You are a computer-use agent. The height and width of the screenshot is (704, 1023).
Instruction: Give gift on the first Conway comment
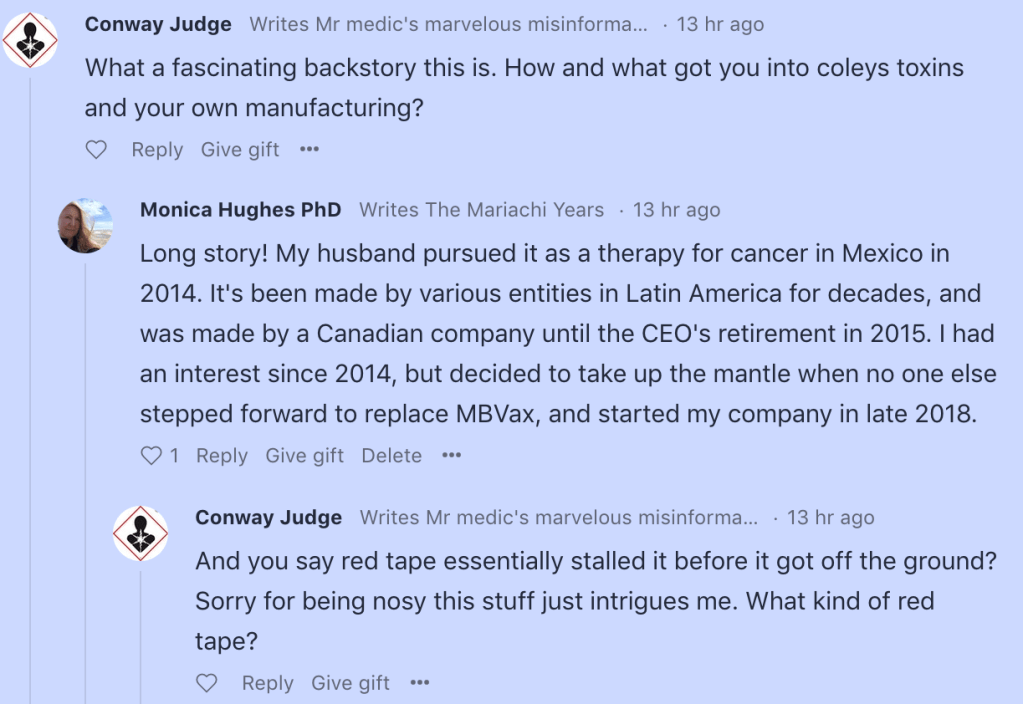pyautogui.click(x=240, y=150)
